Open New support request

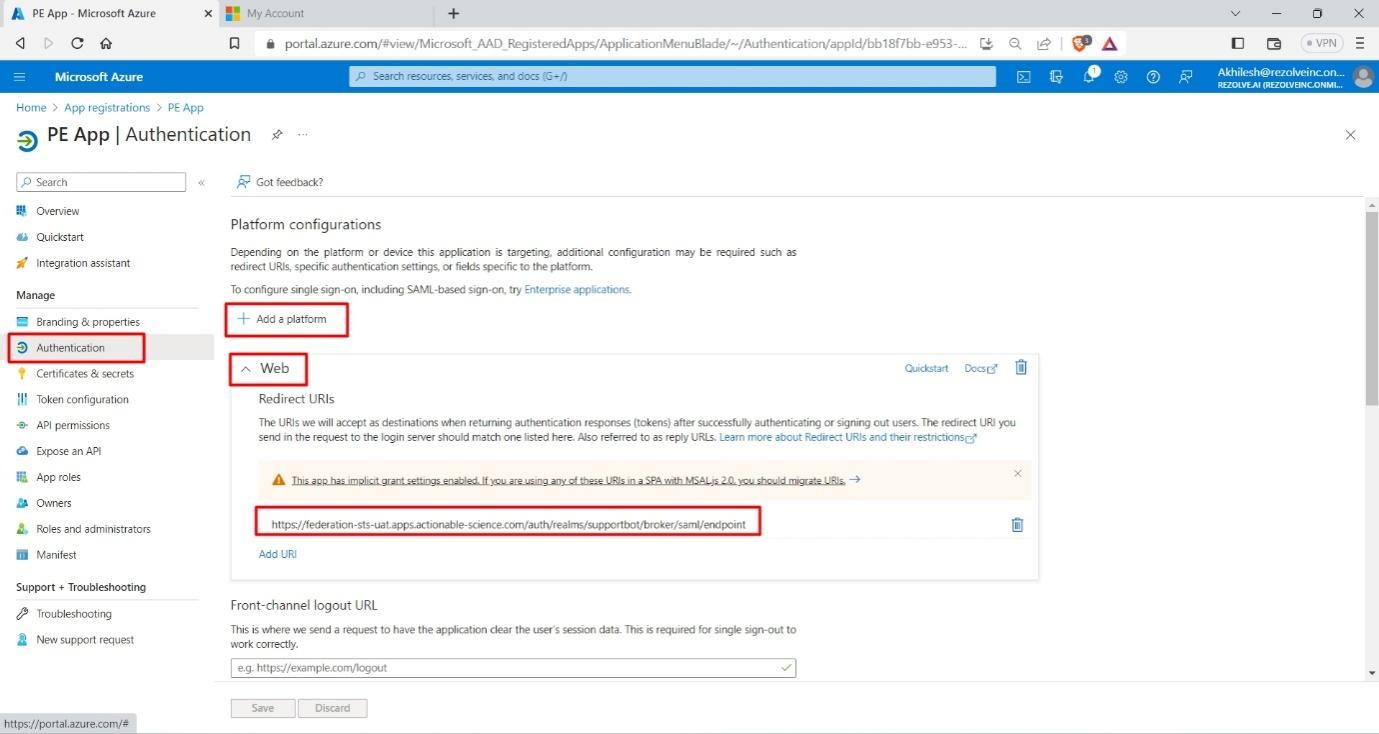coord(85,640)
